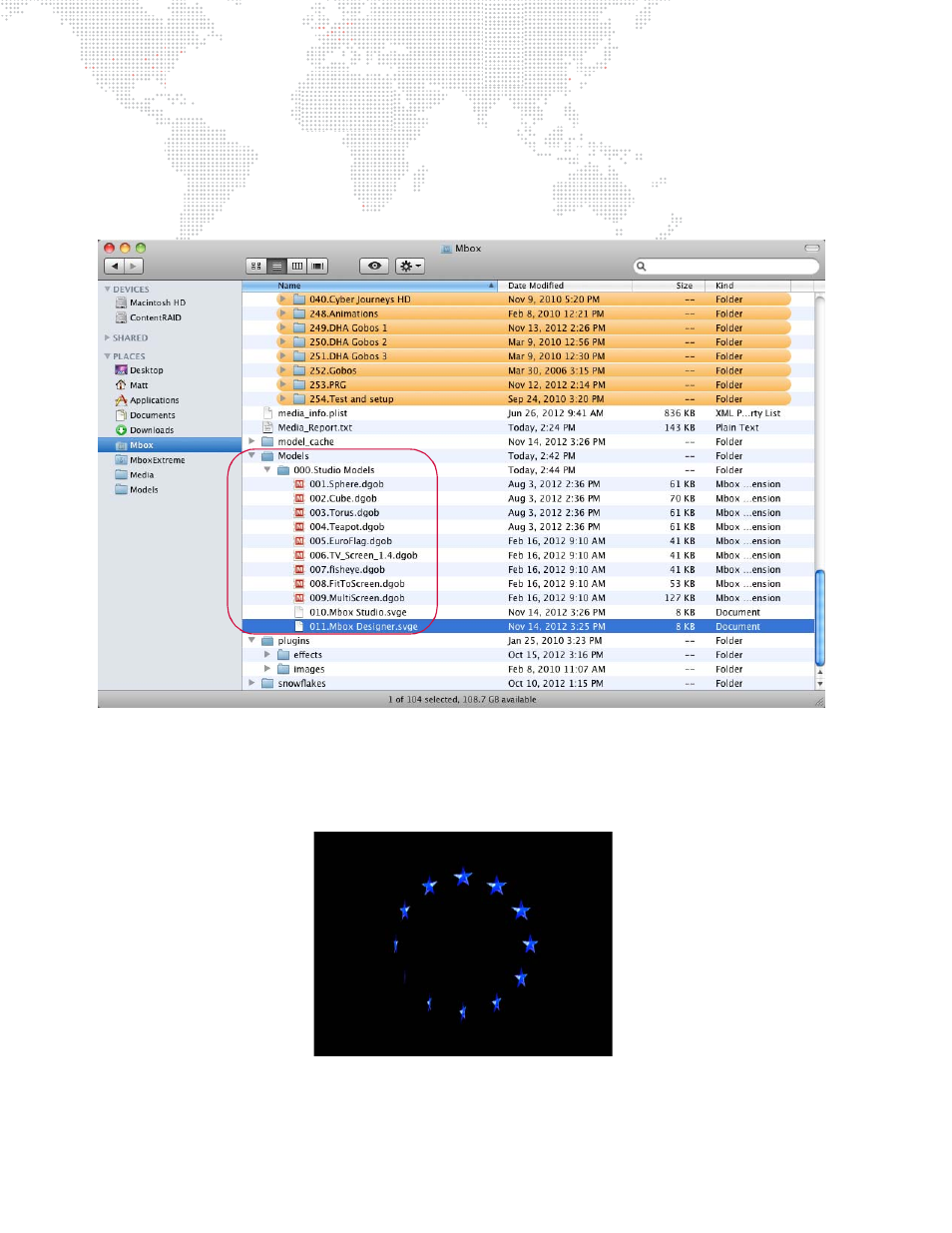Screen dimensions: 952x1233
Task: Select the 001.Sphere.dgob file icon
Action: click(299, 484)
